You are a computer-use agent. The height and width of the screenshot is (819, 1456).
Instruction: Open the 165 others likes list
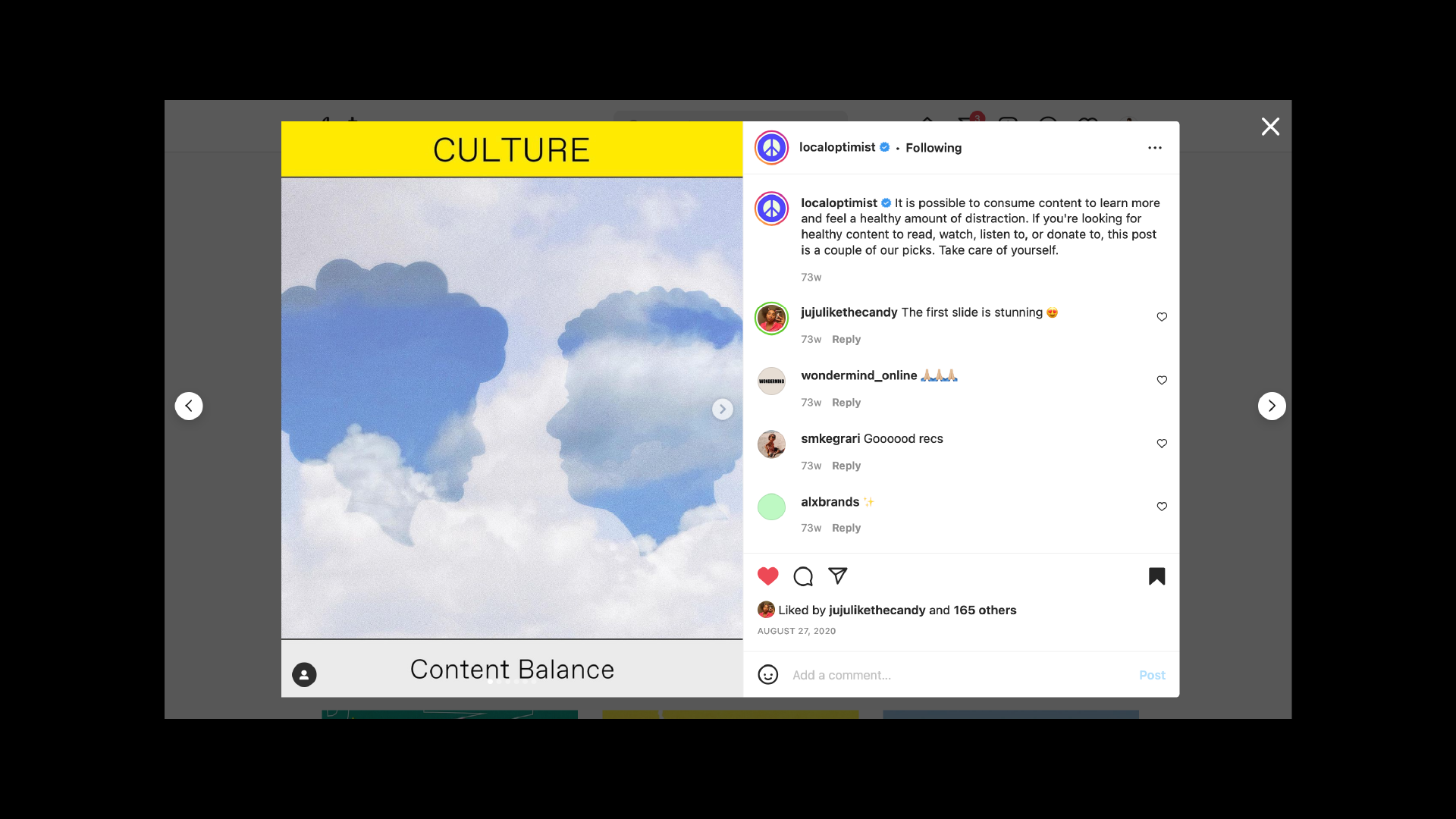point(984,610)
